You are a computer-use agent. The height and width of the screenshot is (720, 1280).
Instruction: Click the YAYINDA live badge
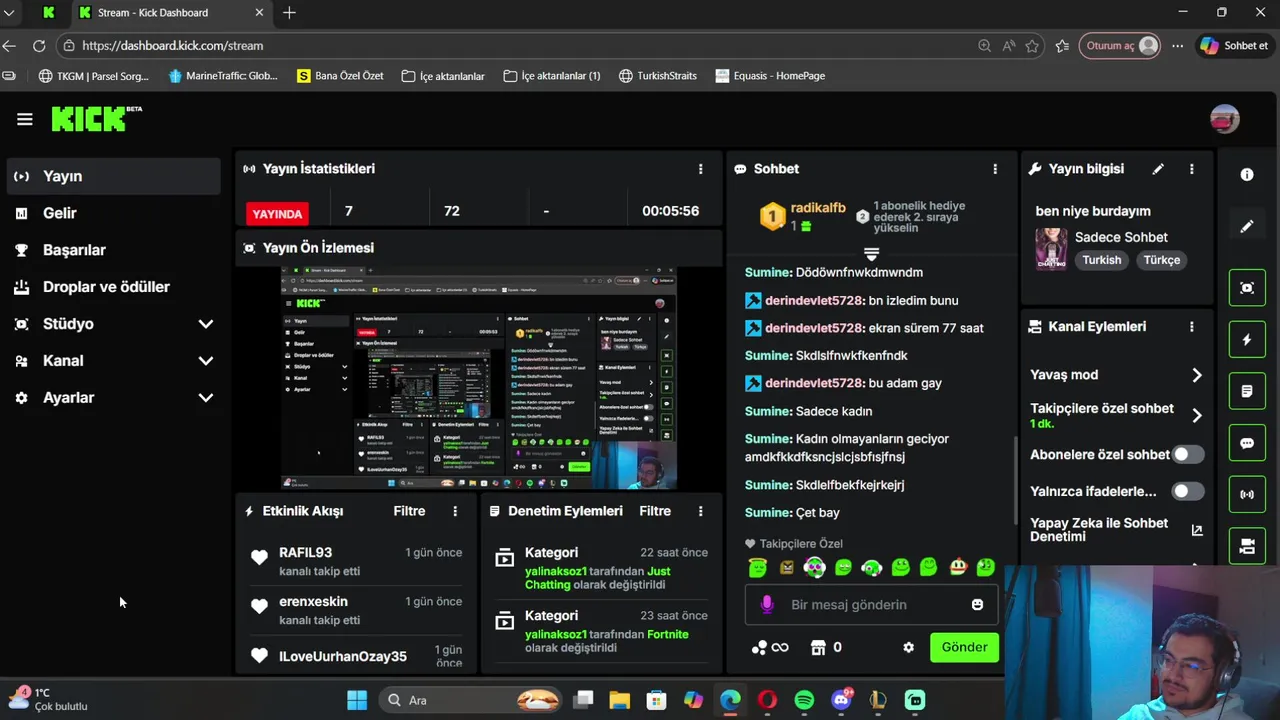click(277, 214)
